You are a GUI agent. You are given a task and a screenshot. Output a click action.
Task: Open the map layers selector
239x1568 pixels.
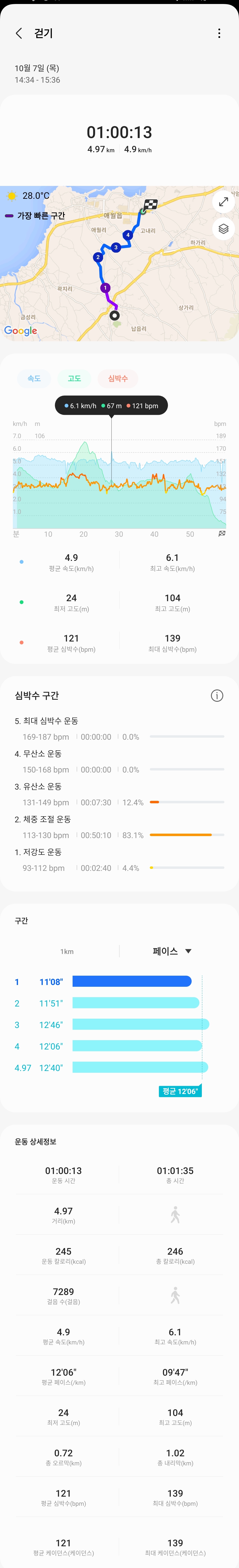pos(223,229)
